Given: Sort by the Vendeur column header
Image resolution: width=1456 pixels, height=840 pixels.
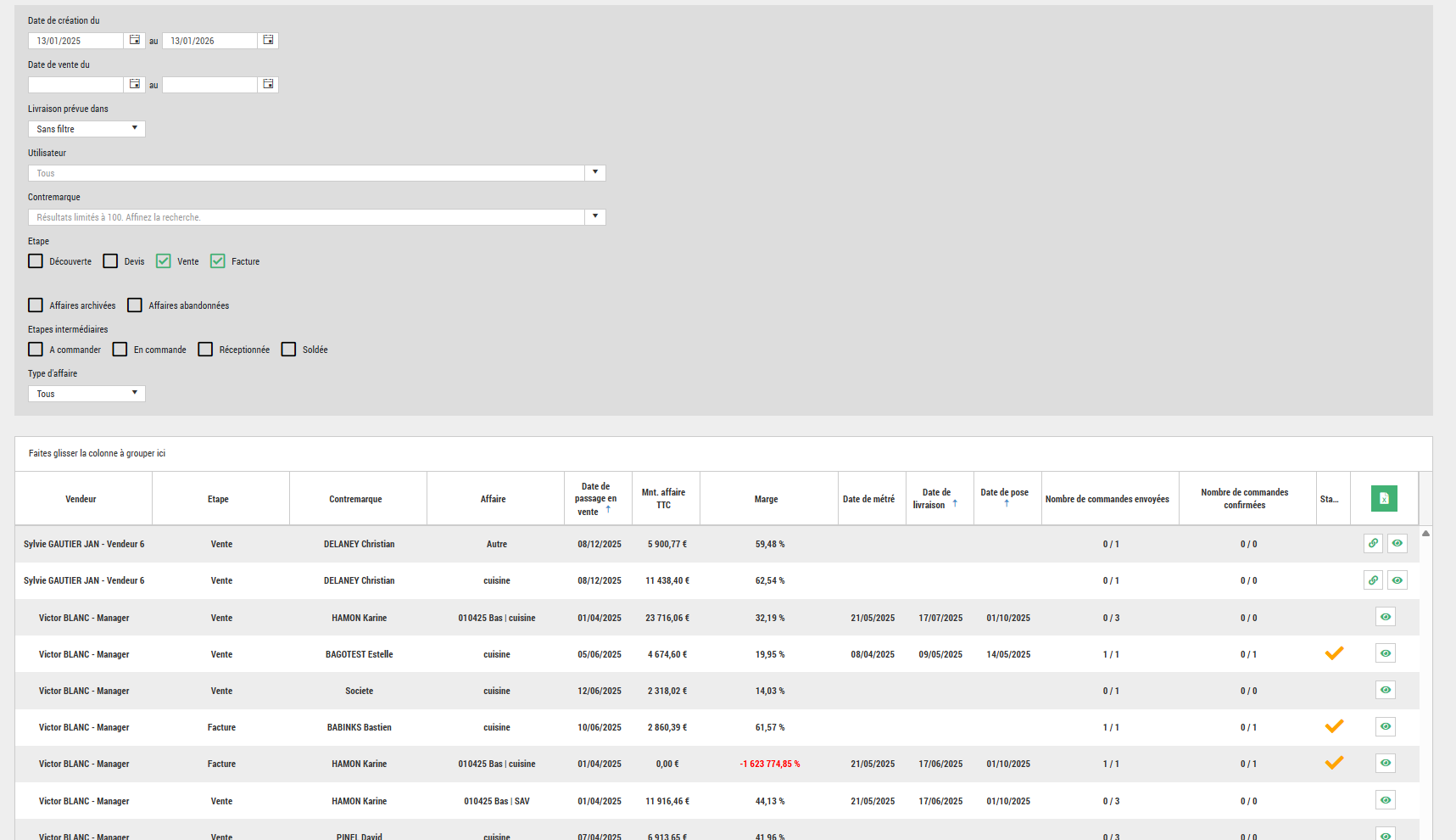Looking at the screenshot, I should (81, 499).
